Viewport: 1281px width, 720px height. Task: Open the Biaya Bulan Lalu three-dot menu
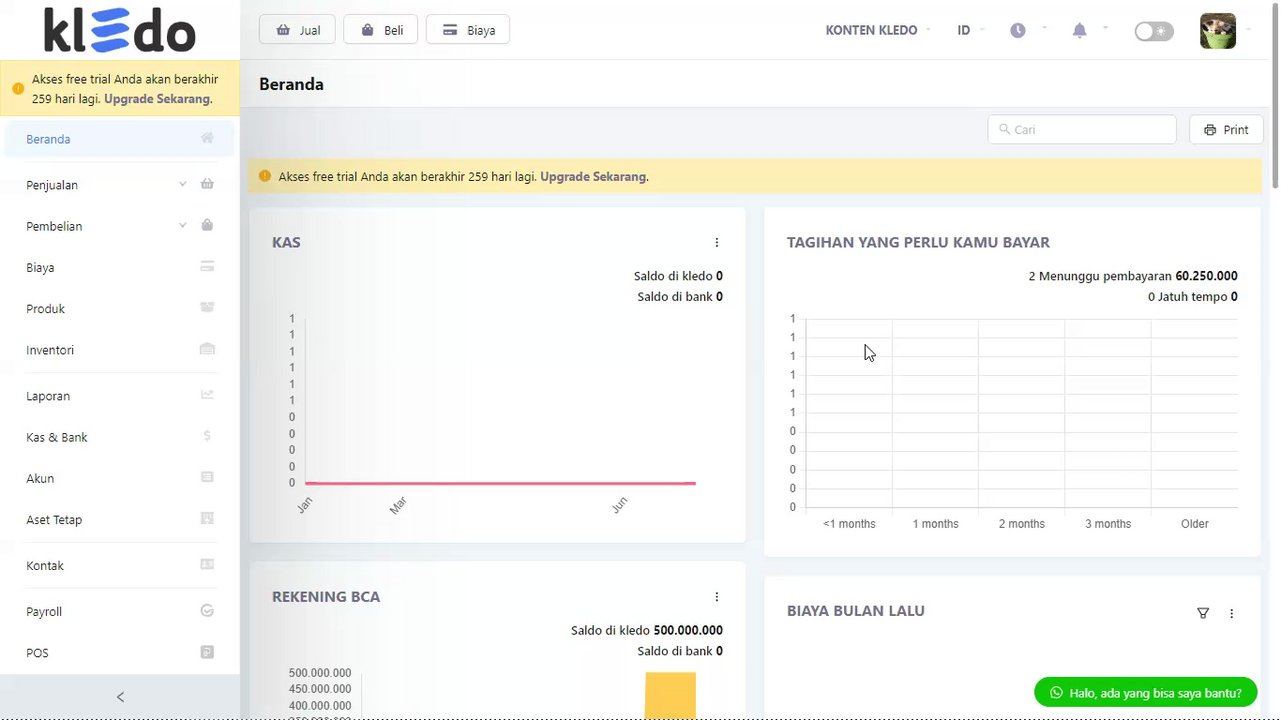click(1231, 613)
